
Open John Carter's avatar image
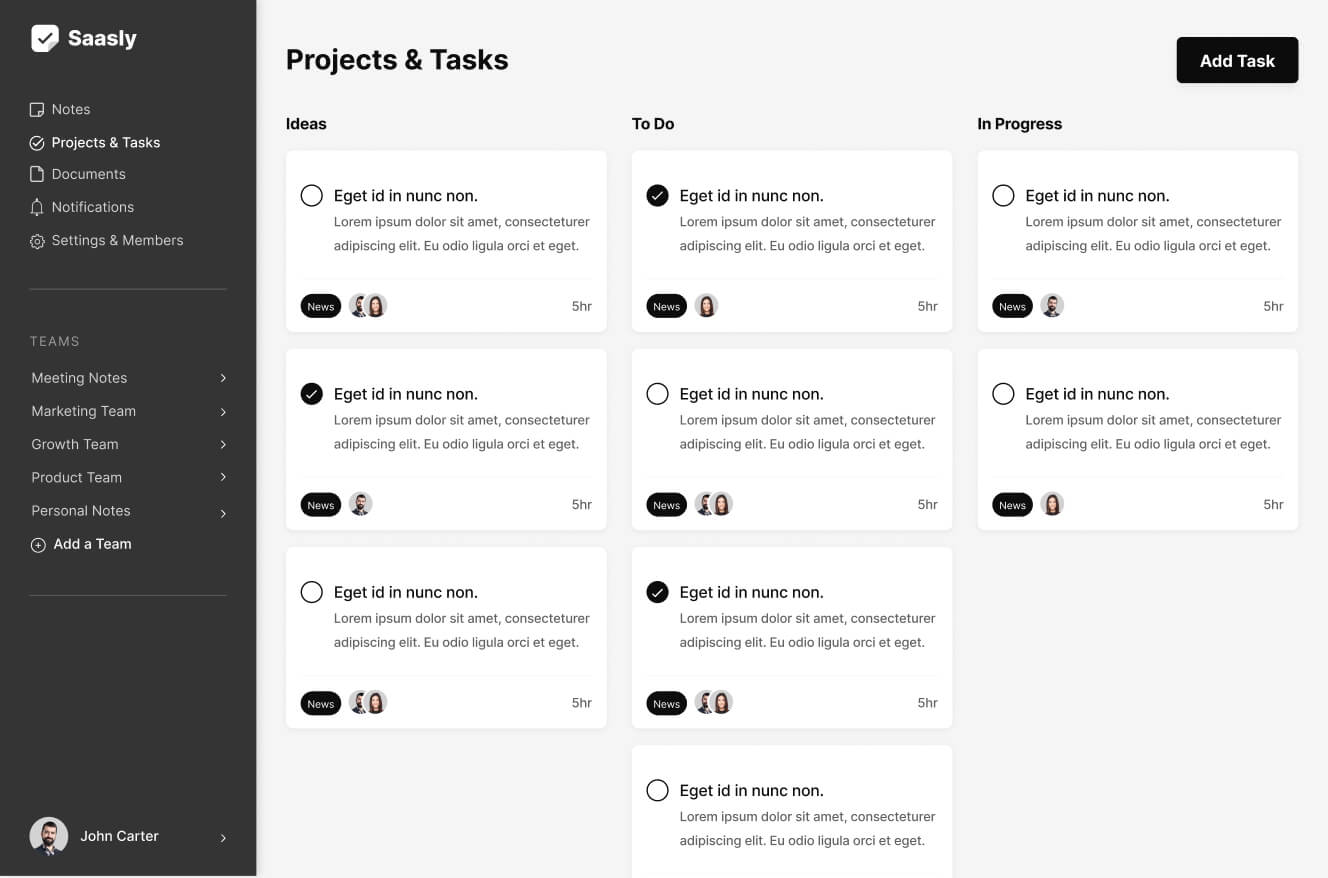[48, 835]
